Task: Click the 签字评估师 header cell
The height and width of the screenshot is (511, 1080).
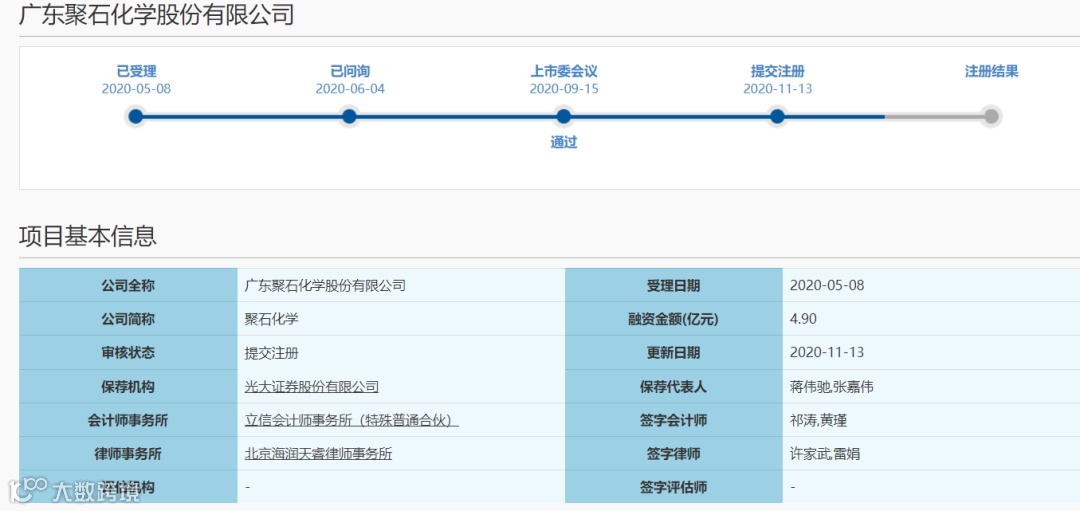Action: 674,488
